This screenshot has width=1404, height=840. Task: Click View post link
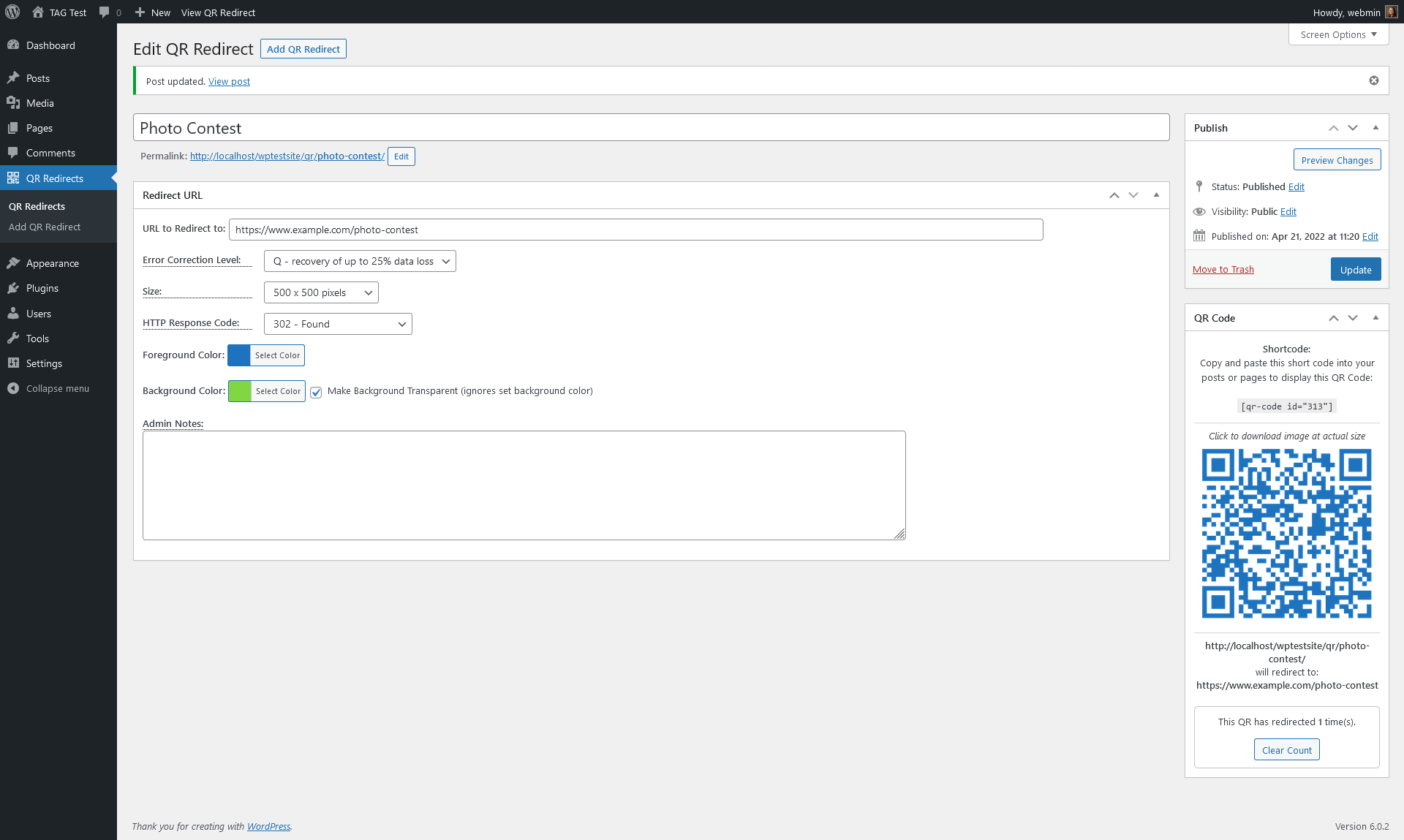click(228, 81)
